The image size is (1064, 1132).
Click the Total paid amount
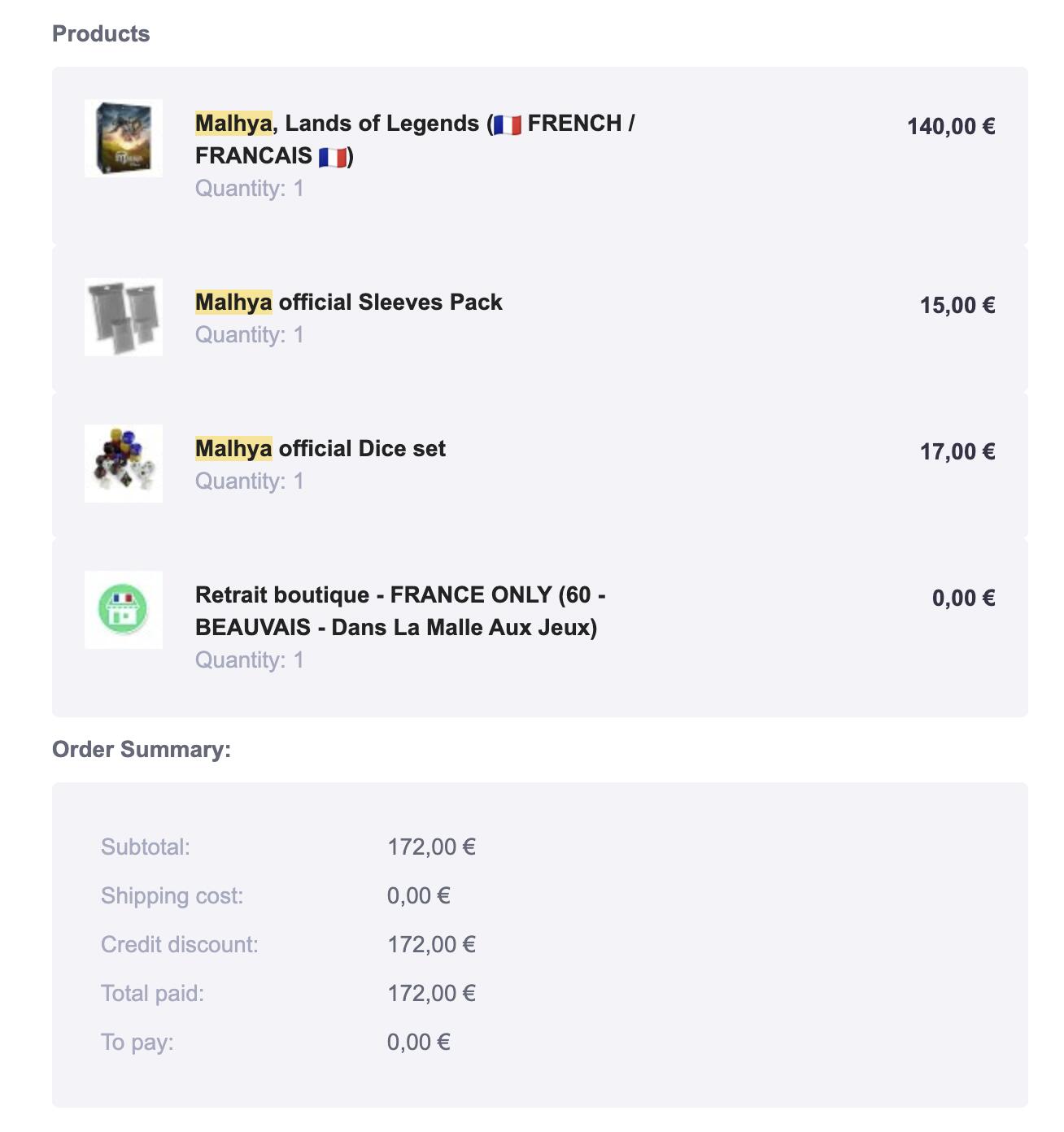(431, 993)
